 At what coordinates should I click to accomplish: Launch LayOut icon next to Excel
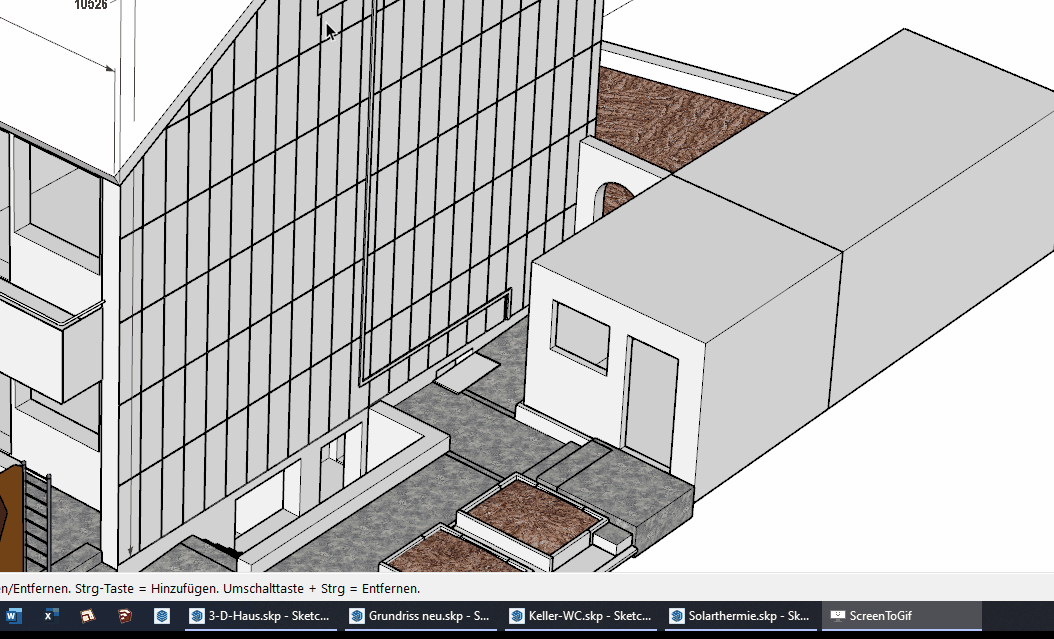[88, 616]
